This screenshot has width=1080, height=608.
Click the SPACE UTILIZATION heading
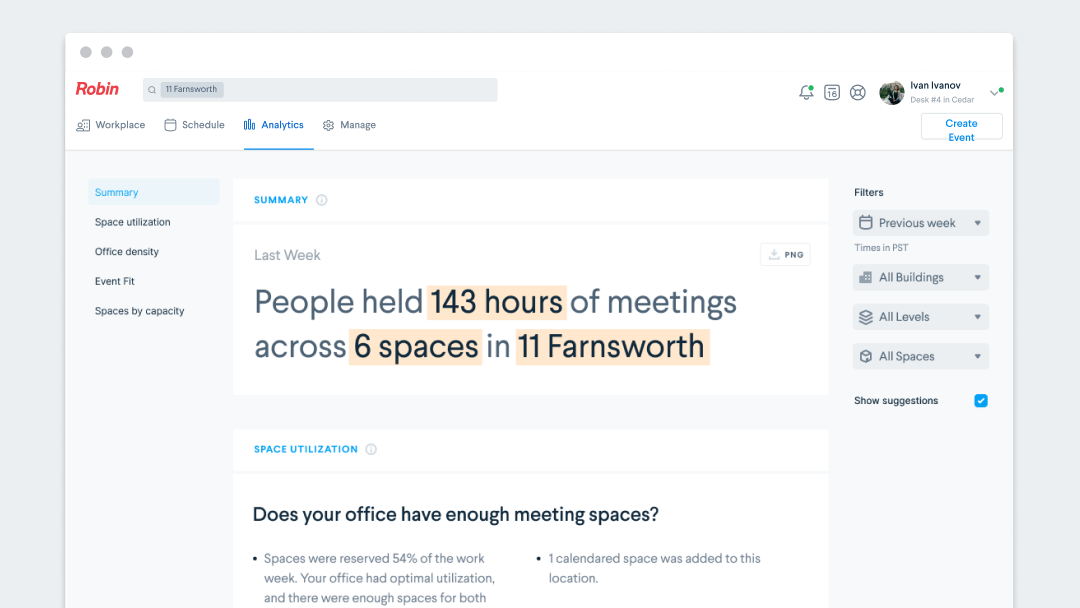(306, 449)
